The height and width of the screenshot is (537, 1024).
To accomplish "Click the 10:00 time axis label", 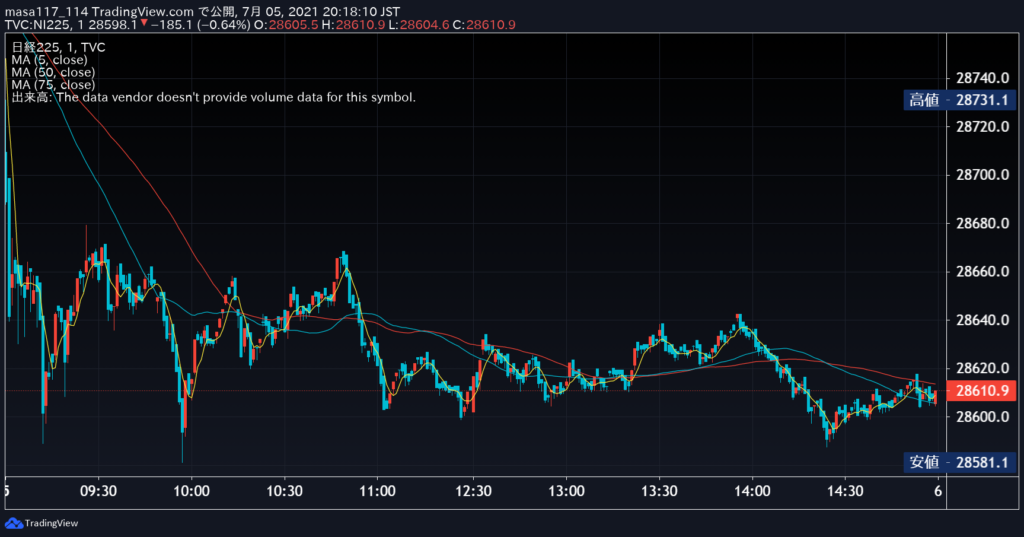I will [191, 491].
